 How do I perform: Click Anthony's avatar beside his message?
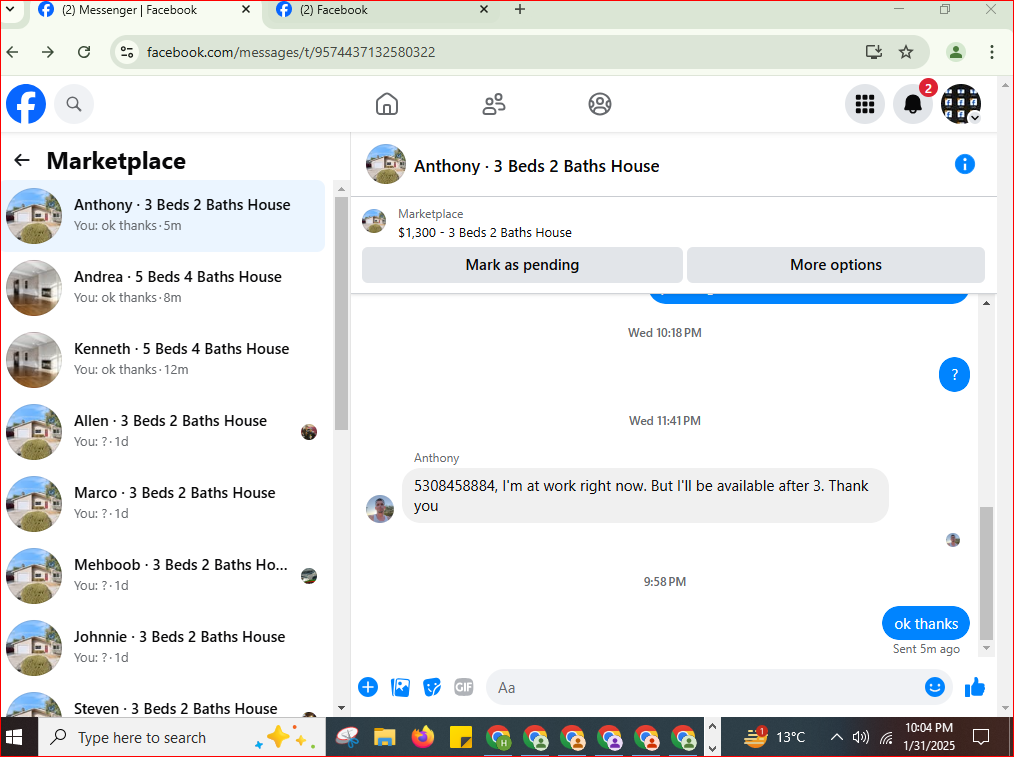click(380, 509)
